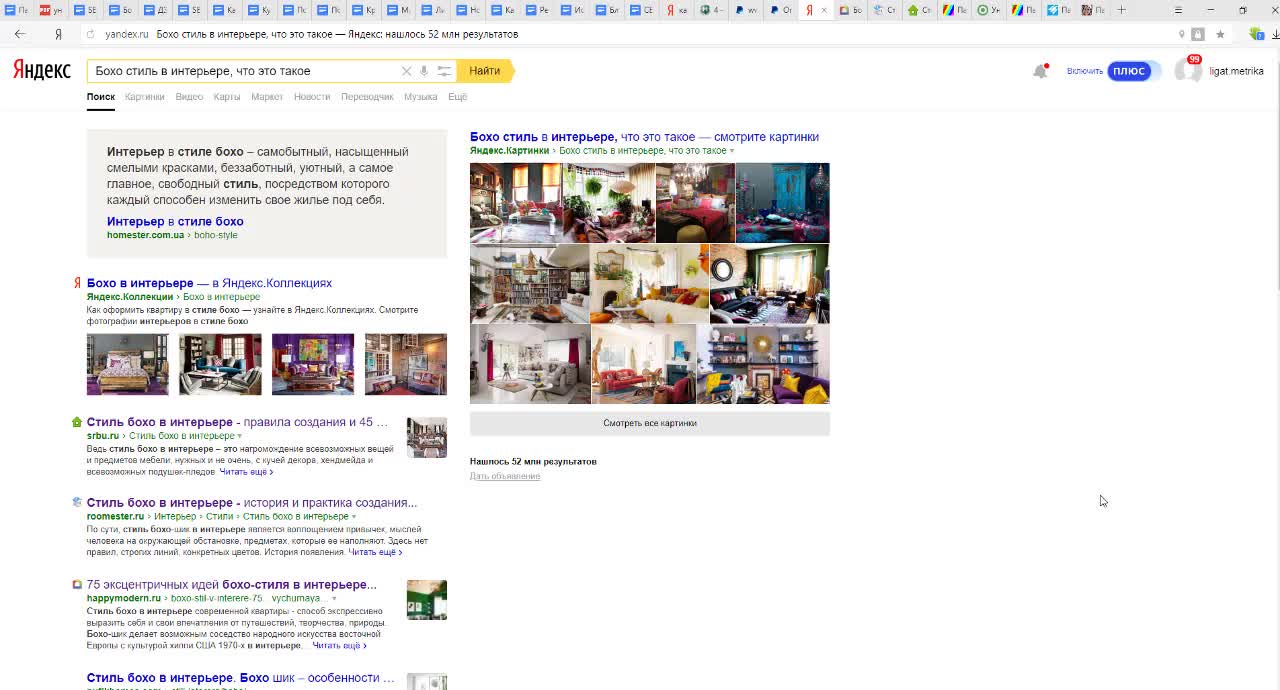Click the ligat.metrika username
Image resolution: width=1280 pixels, height=690 pixels.
pyautogui.click(x=1236, y=71)
